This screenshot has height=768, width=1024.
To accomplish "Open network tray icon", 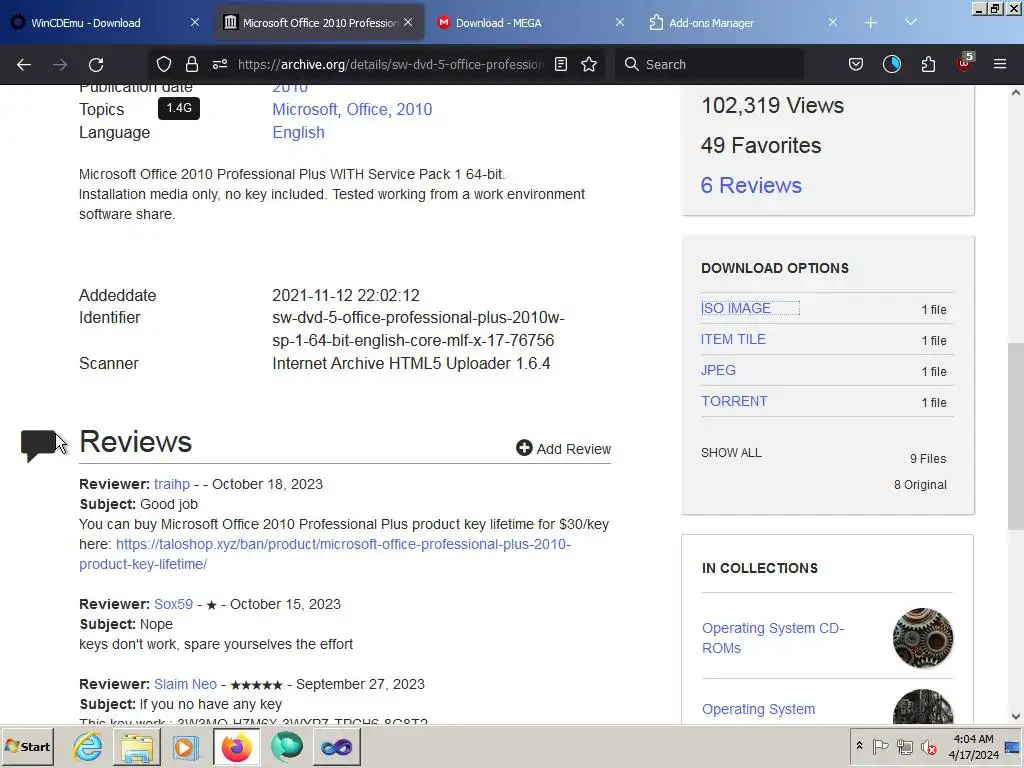I will 904,746.
